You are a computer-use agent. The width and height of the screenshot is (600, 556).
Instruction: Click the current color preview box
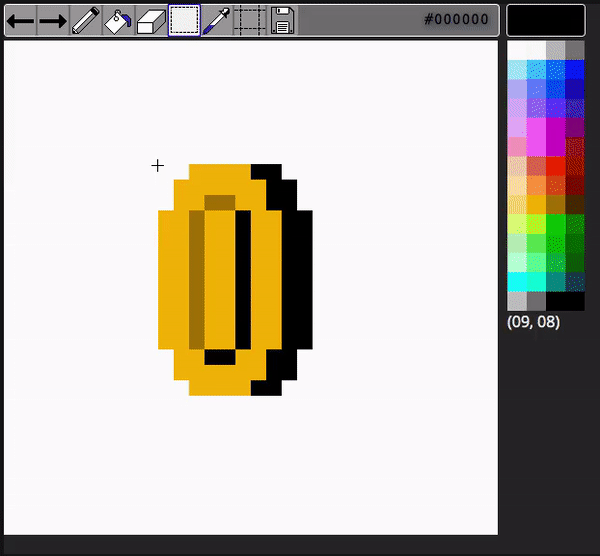tap(546, 21)
